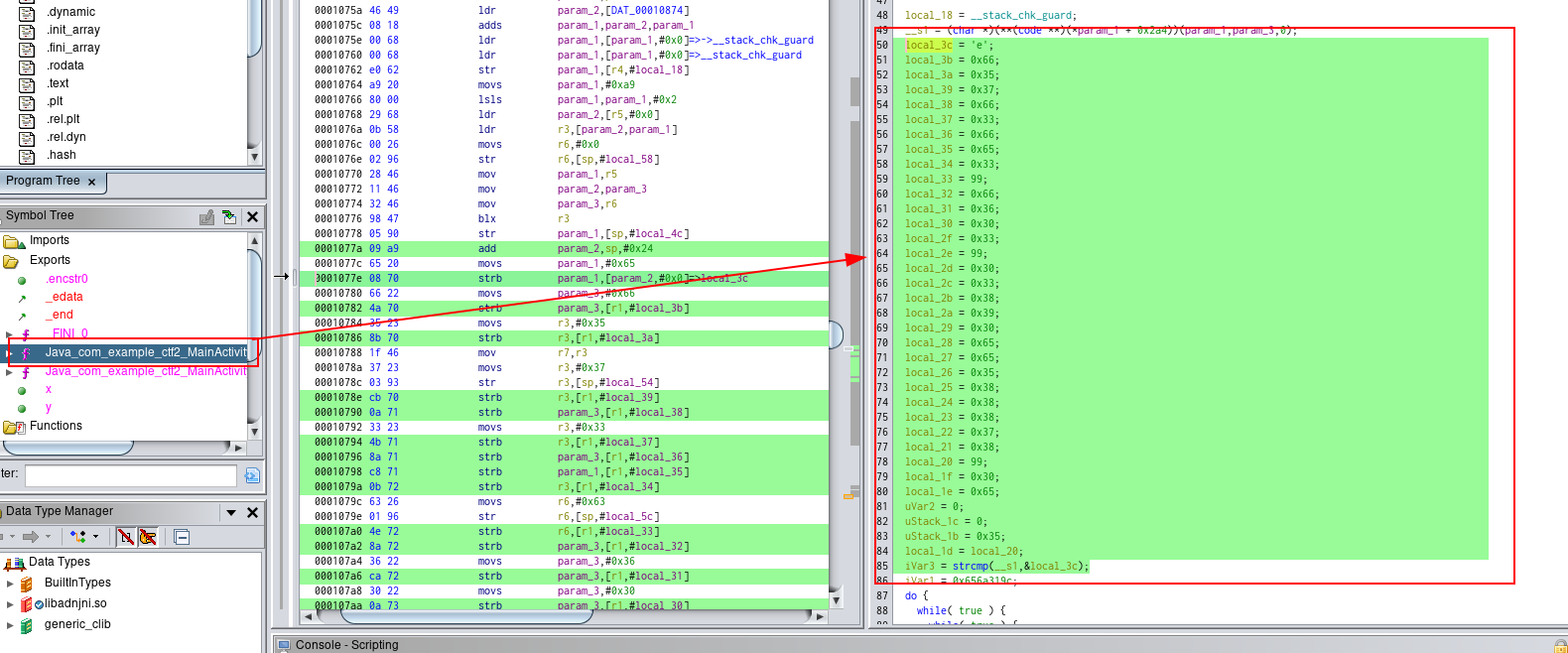
Task: Select the Functions tree node
Action: [x=56, y=426]
